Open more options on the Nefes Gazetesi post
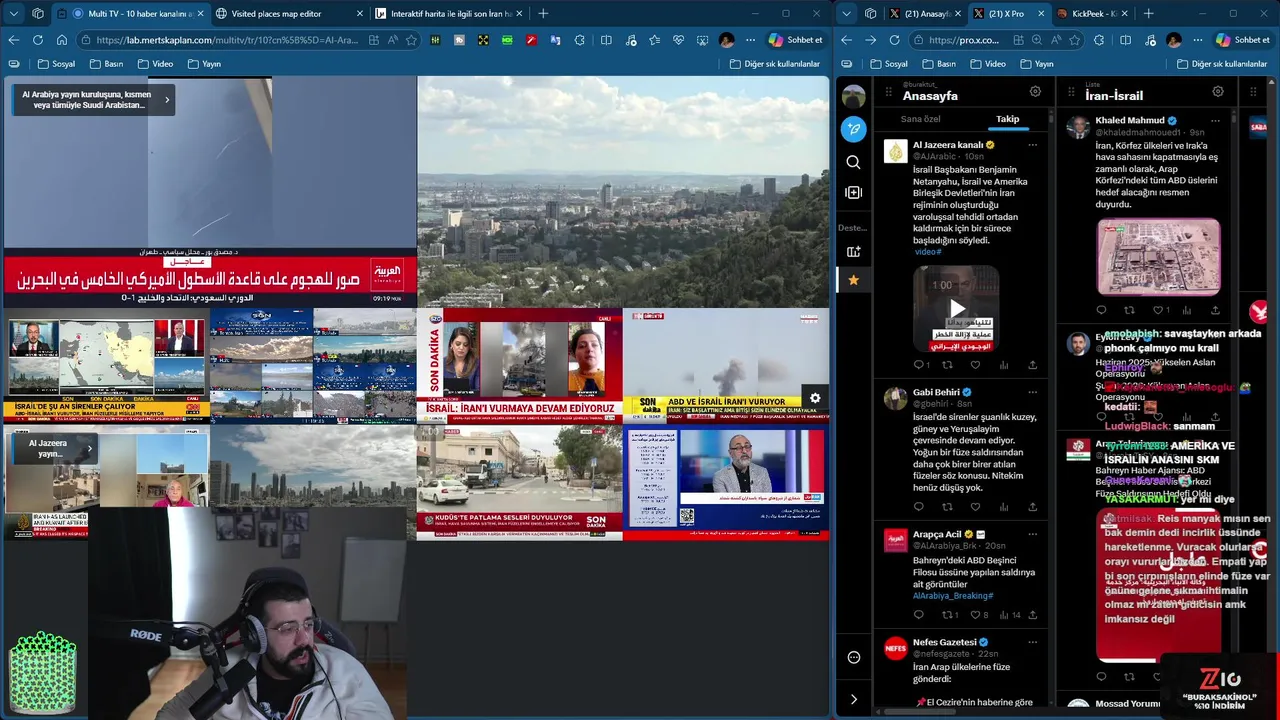The width and height of the screenshot is (1280, 720). click(1032, 642)
